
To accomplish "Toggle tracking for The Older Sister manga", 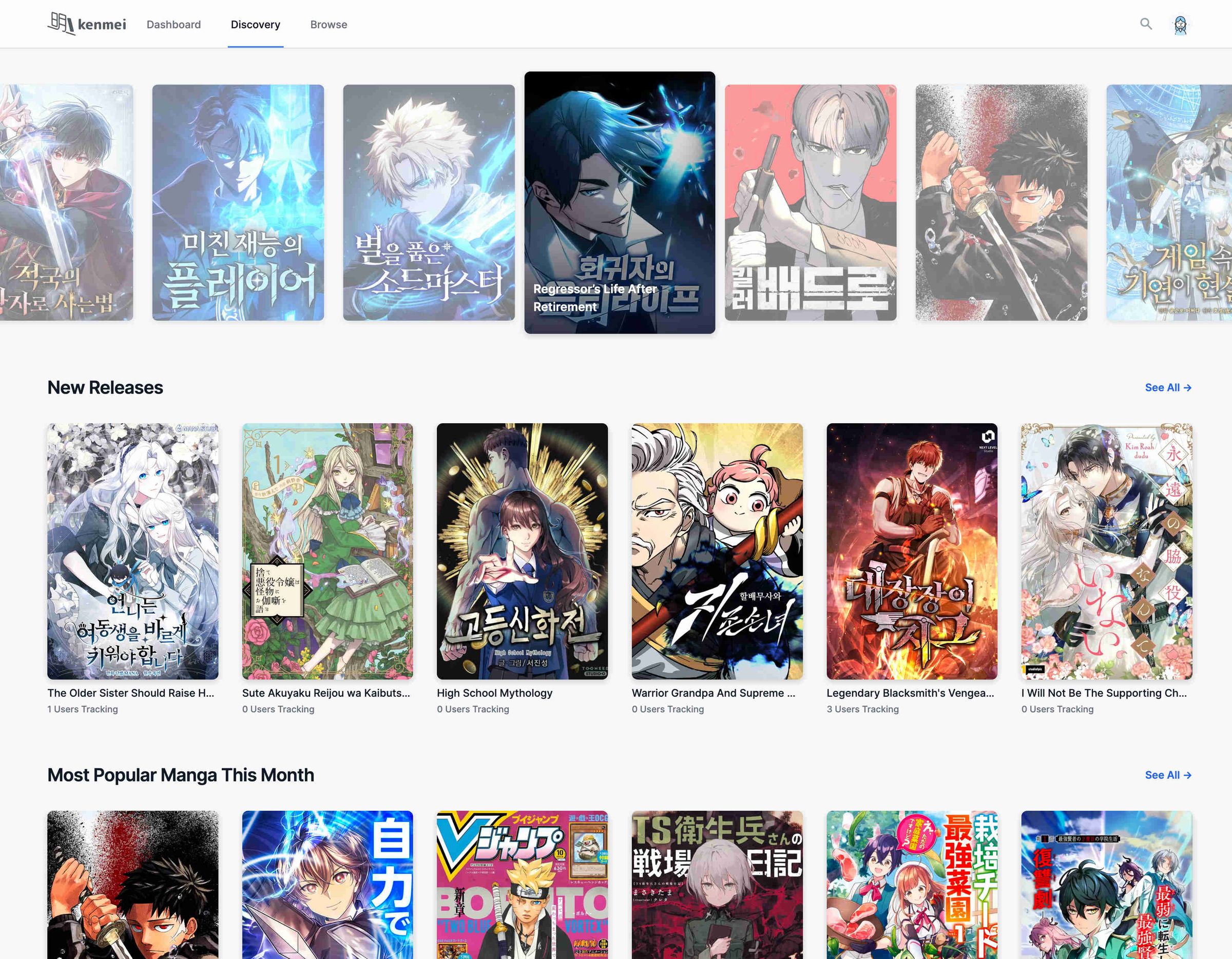I will click(82, 709).
